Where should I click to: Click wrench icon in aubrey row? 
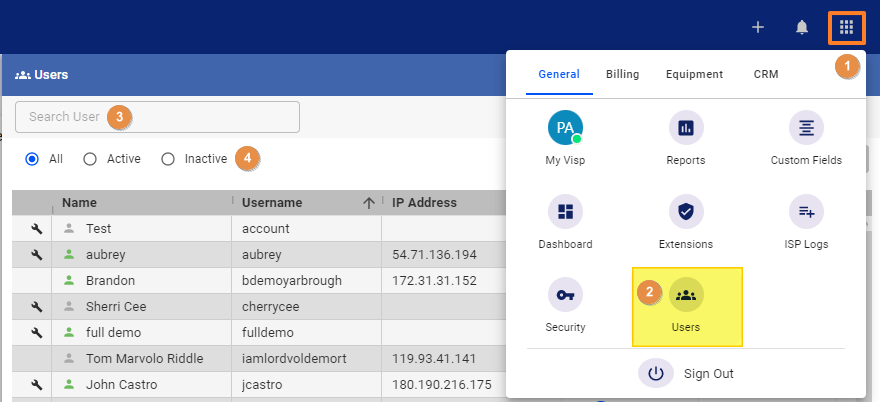(x=36, y=255)
